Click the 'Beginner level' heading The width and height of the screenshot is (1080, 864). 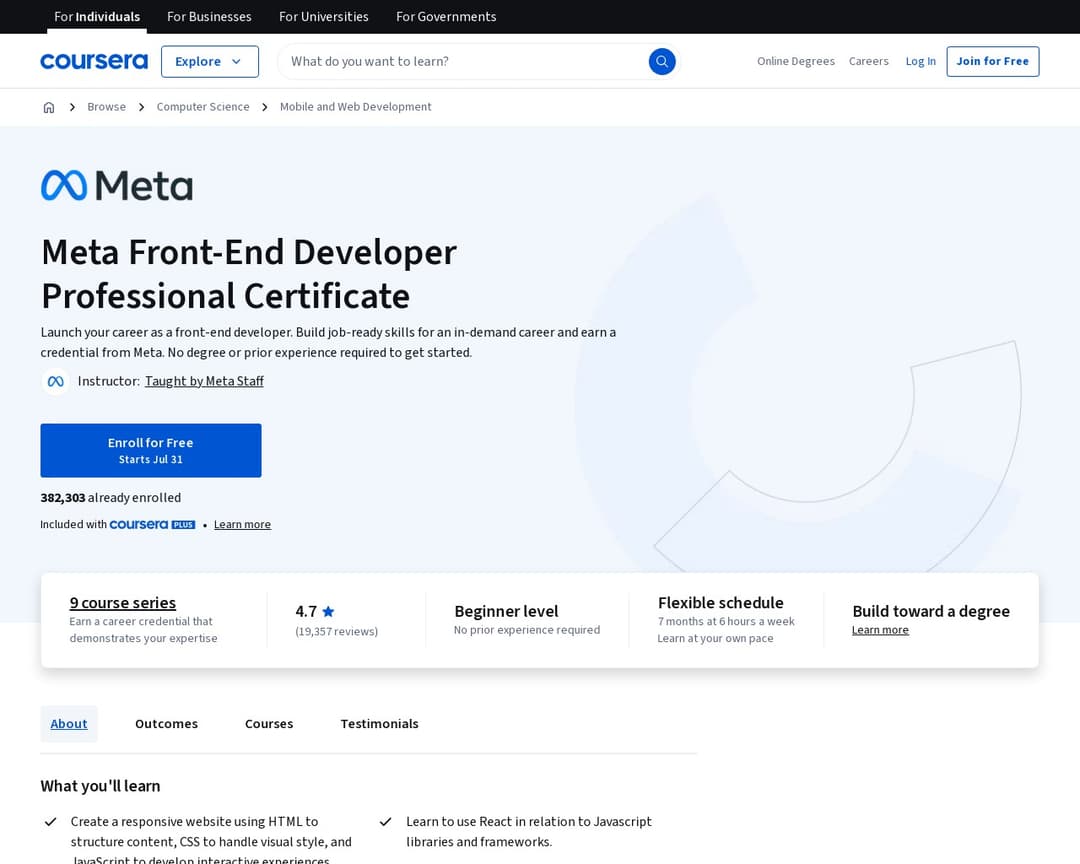(506, 611)
